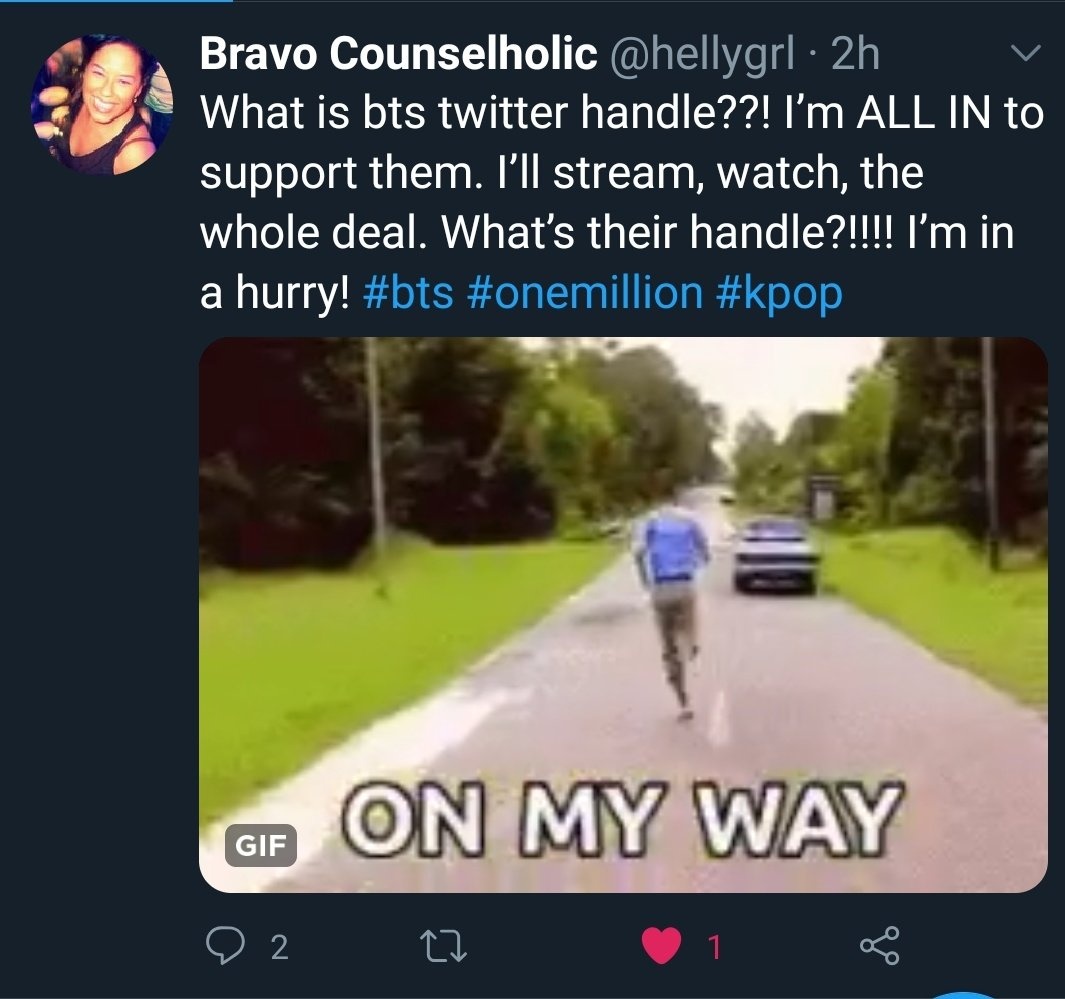Screen dimensions: 1065x999
Task: Follow the #onemillion hashtag
Action: (585, 293)
